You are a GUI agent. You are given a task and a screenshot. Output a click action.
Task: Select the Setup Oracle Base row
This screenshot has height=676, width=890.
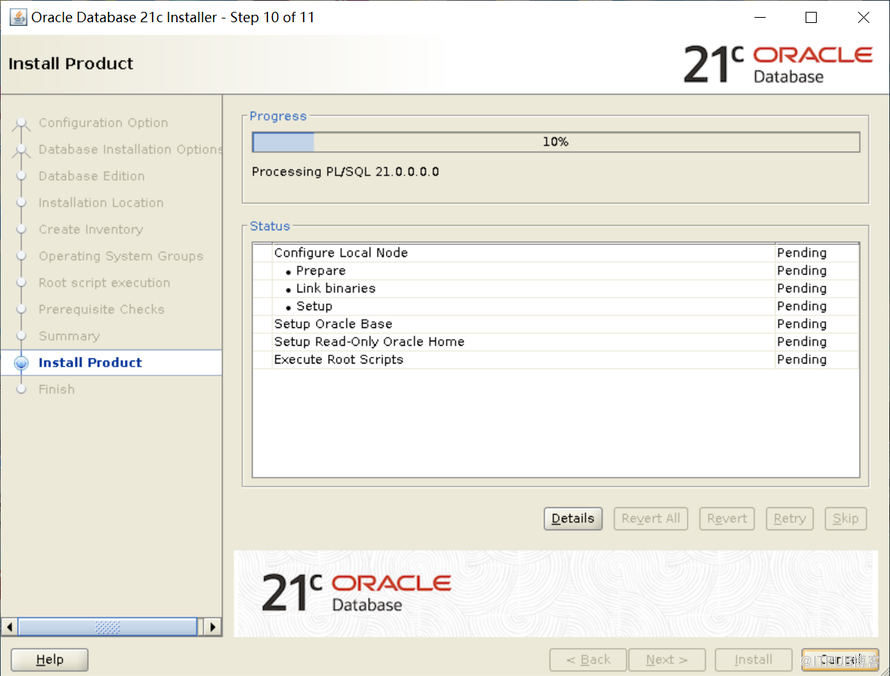click(556, 324)
